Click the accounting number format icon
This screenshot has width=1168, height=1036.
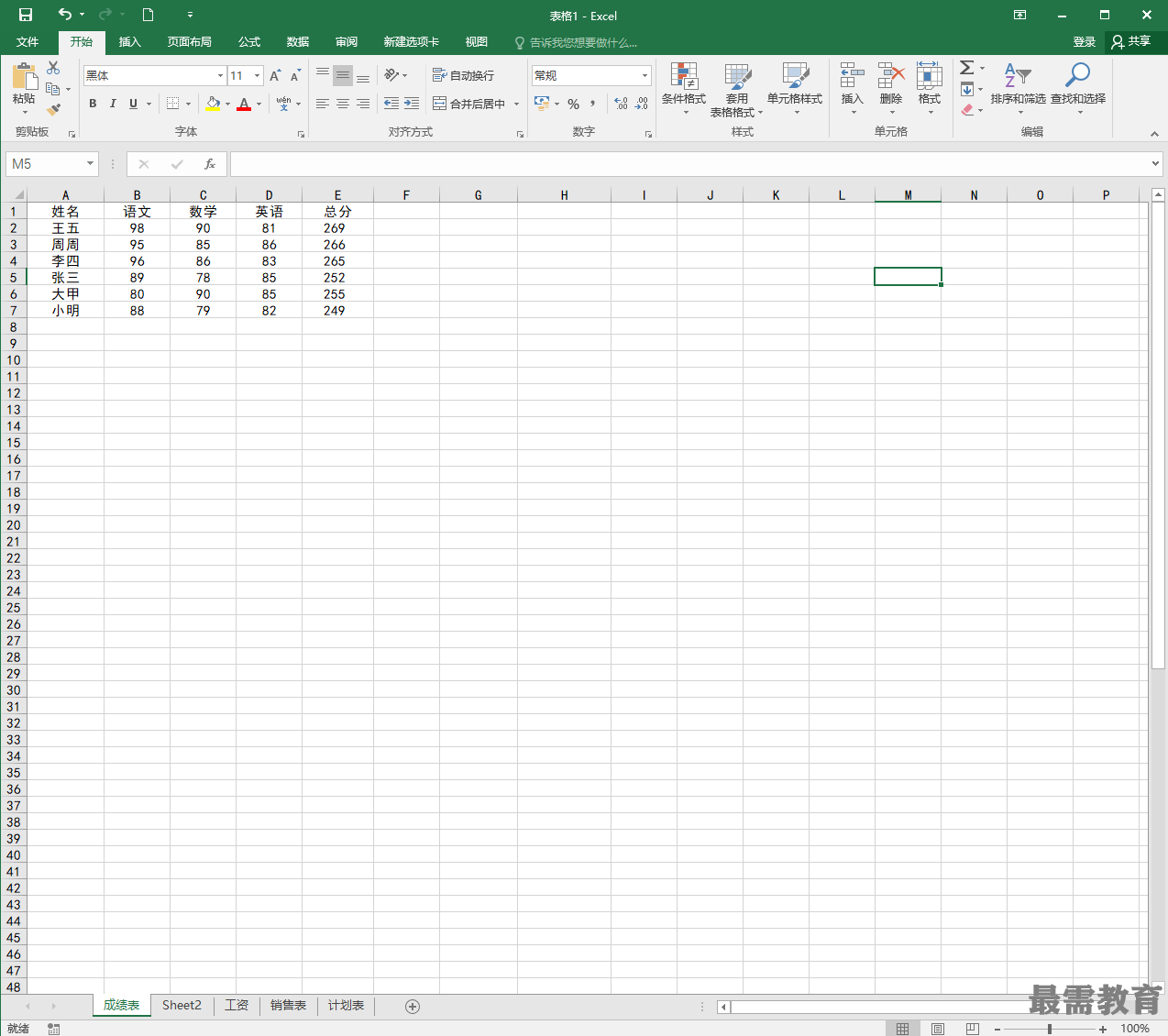click(x=541, y=104)
